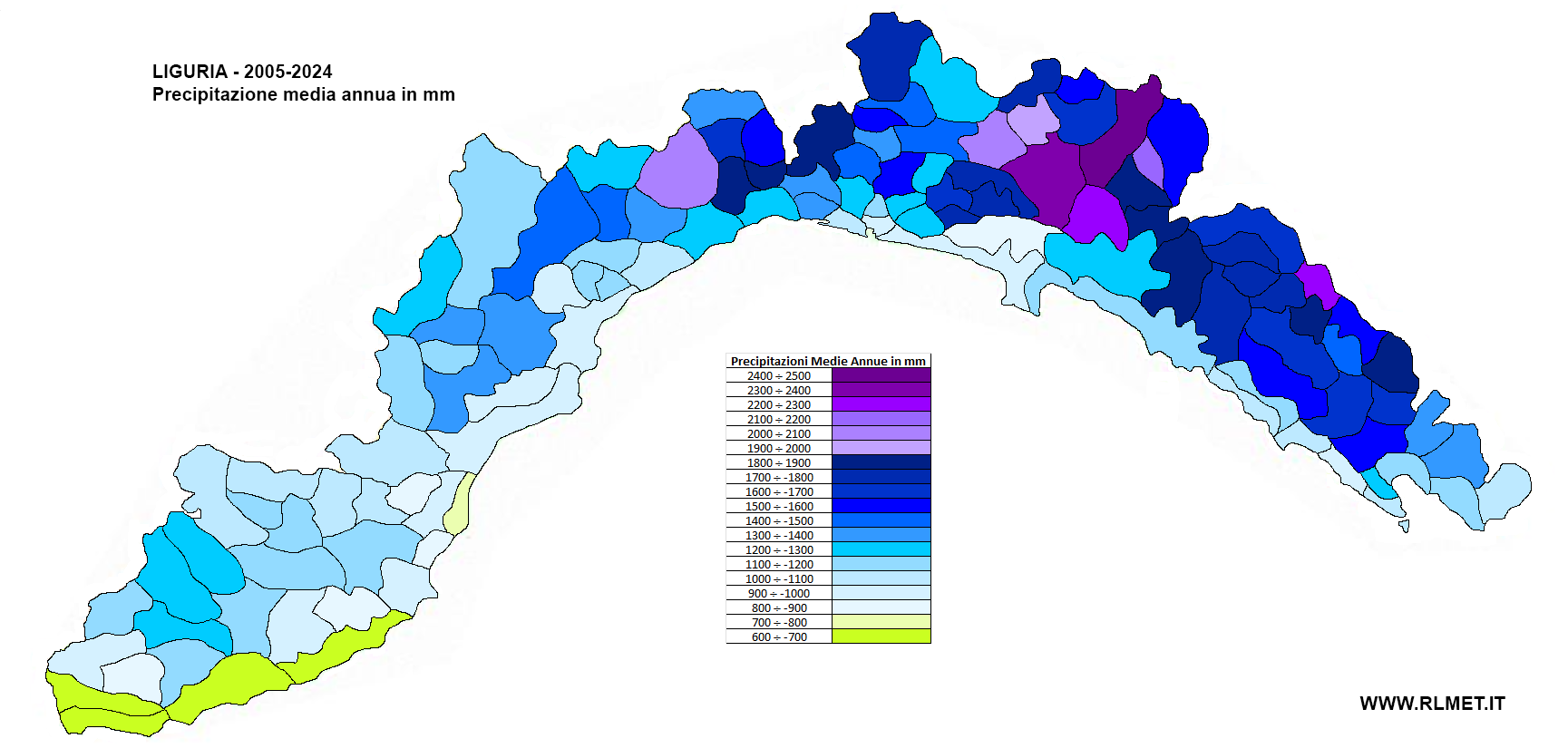Viewport: 1568px width, 748px height.
Task: Click the '2300 ÷ 2400' legend label
Action: tap(779, 390)
